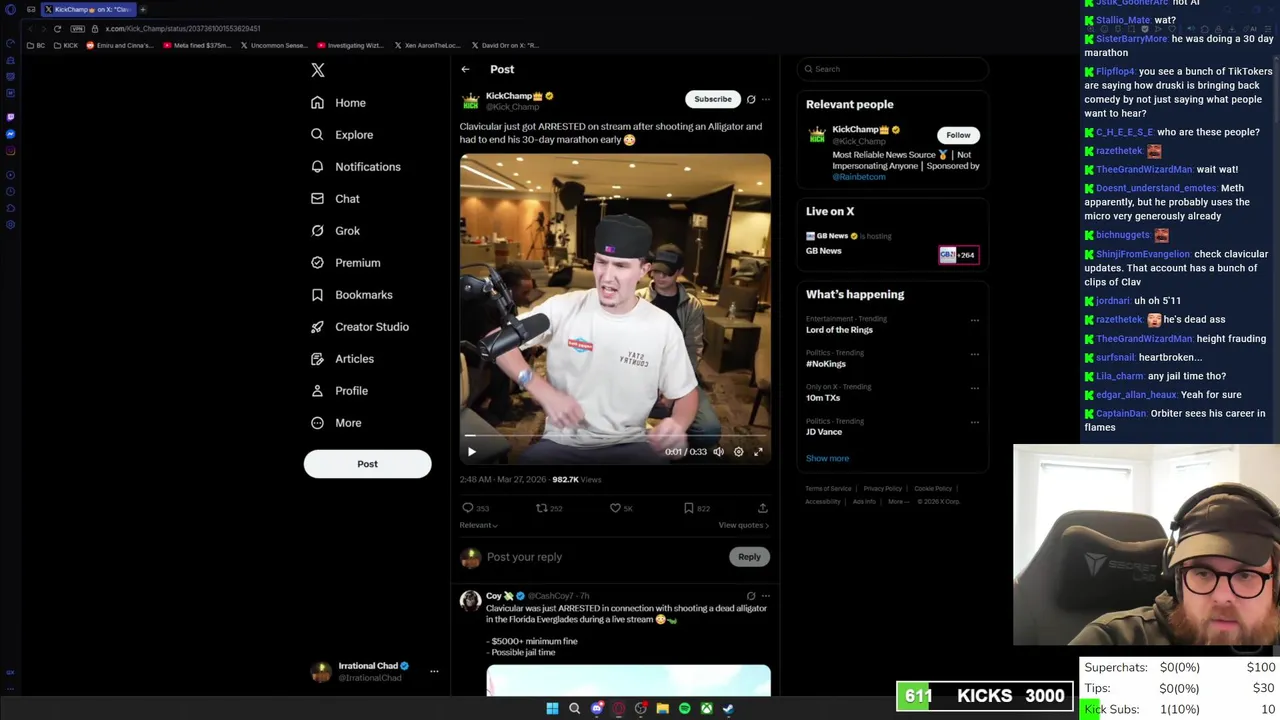The image size is (1280, 720).
Task: Open Steam from taskbar
Action: [728, 708]
